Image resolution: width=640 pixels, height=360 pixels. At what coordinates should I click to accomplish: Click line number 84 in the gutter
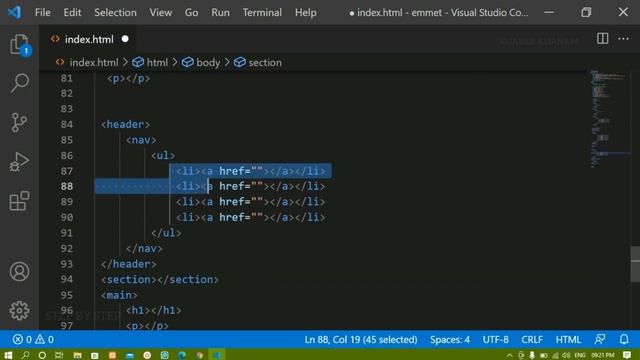(67, 124)
